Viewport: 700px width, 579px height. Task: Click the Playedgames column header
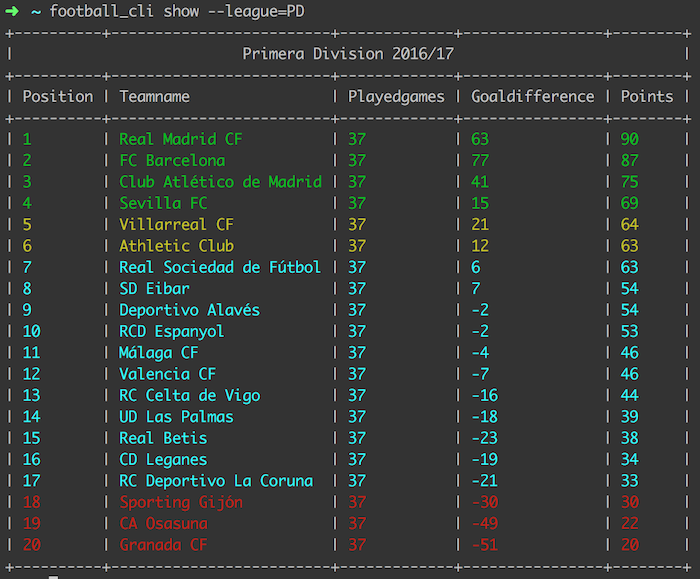click(396, 96)
